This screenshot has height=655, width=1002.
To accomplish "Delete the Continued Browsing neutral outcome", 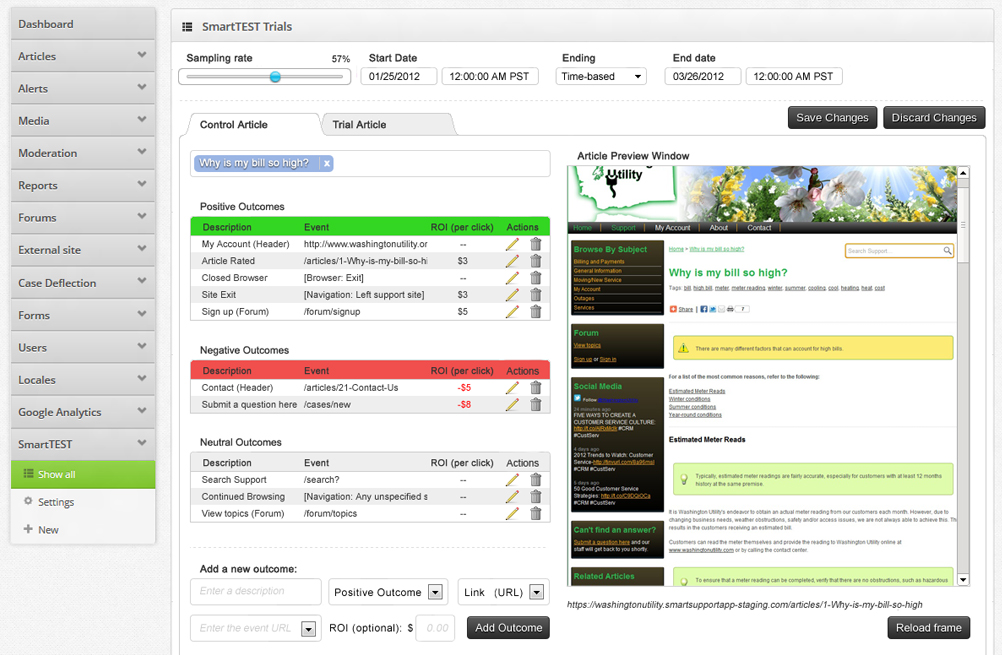I will click(536, 496).
